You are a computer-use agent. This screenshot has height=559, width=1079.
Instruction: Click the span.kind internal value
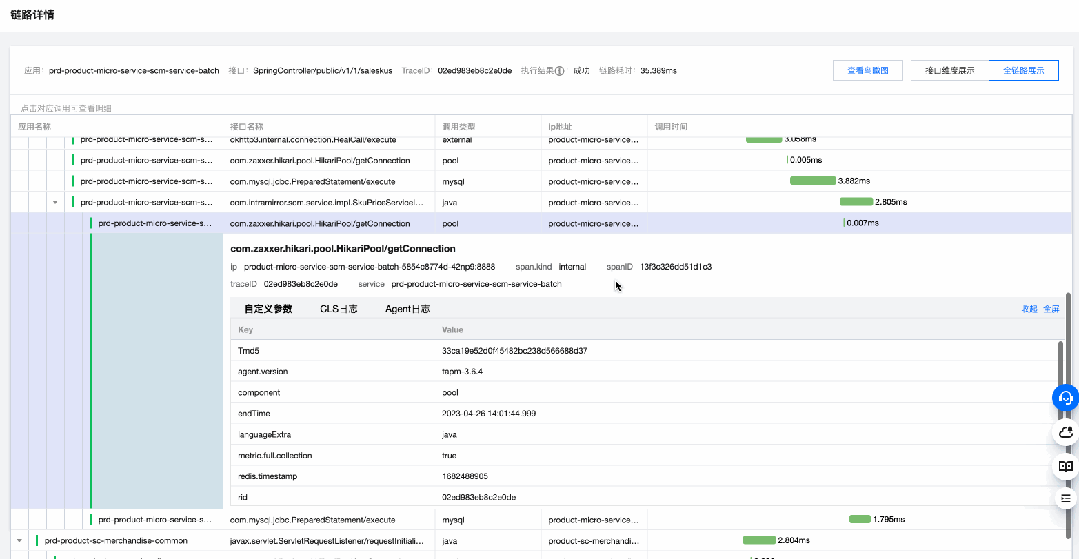click(x=573, y=266)
